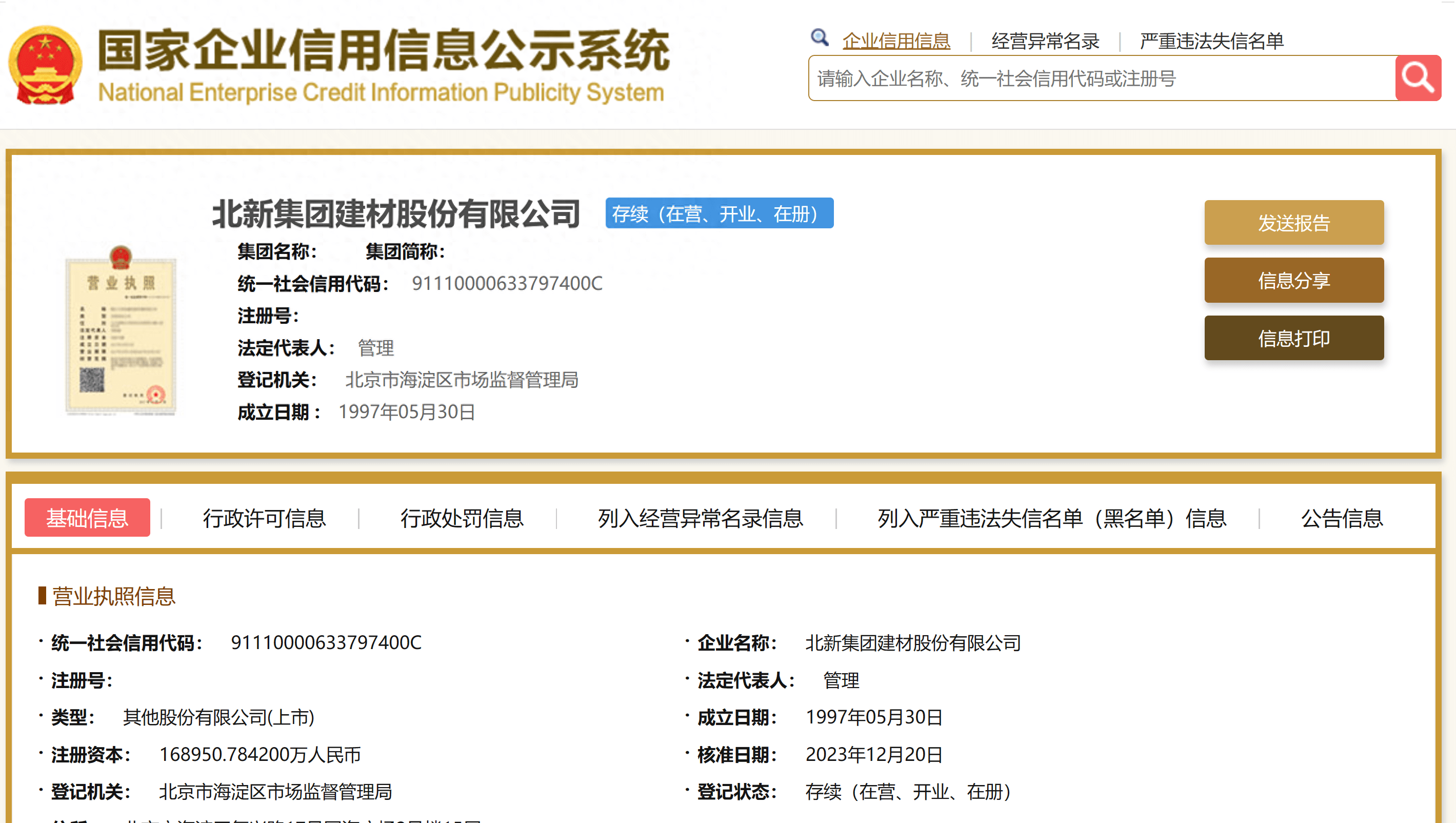The width and height of the screenshot is (1456, 823).
Task: Select the 严重违法失信名单 search category
Action: tap(1212, 41)
